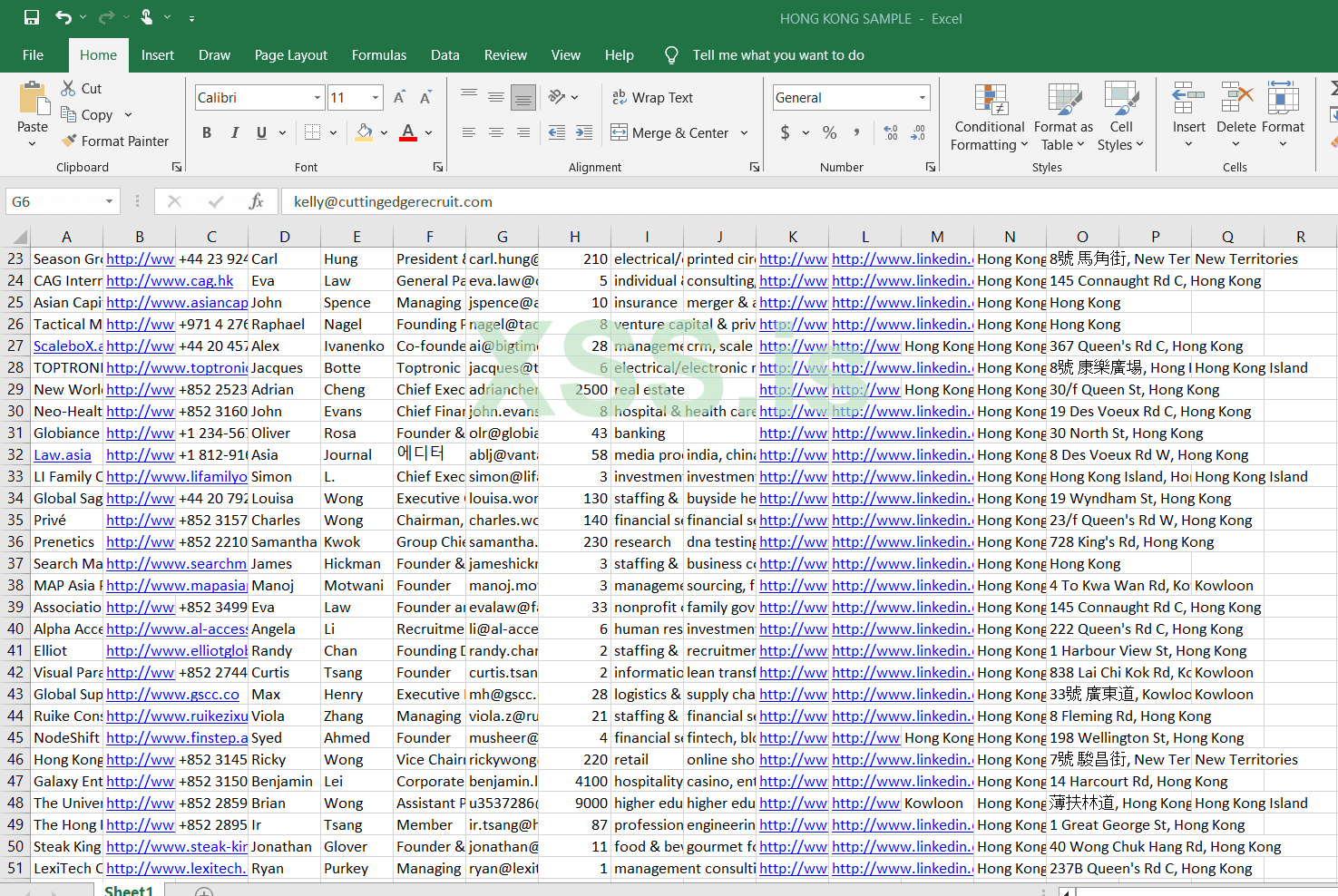Toggle Wrap Text on selected cell
The height and width of the screenshot is (896, 1338).
point(652,97)
